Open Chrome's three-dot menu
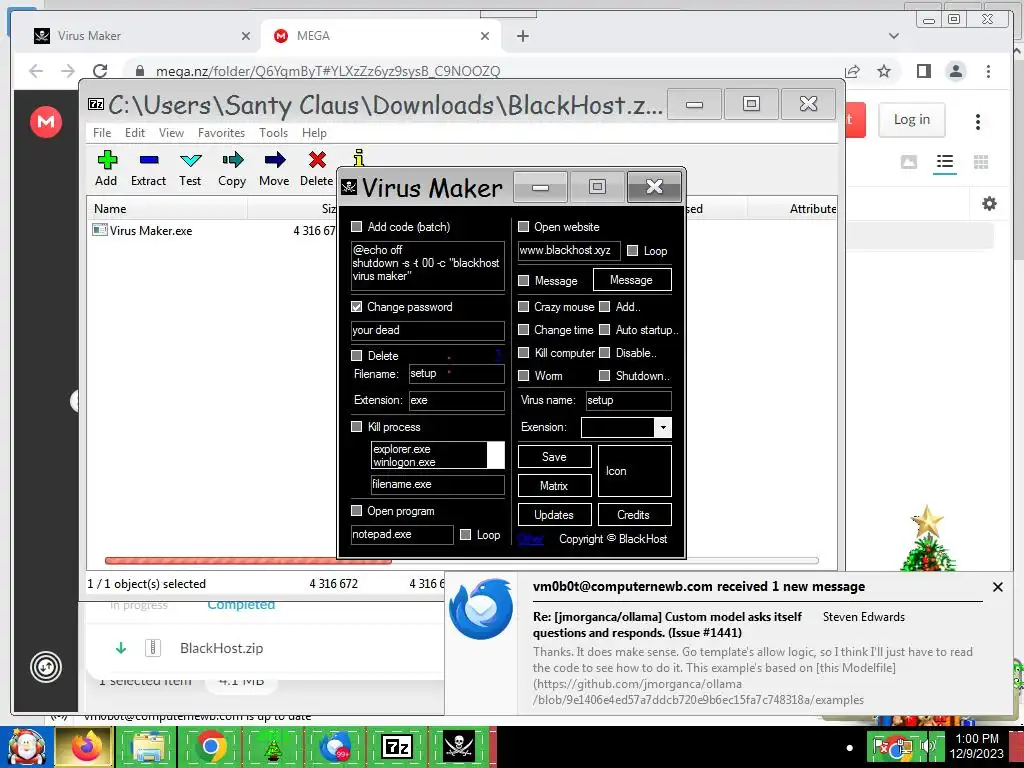 (988, 71)
